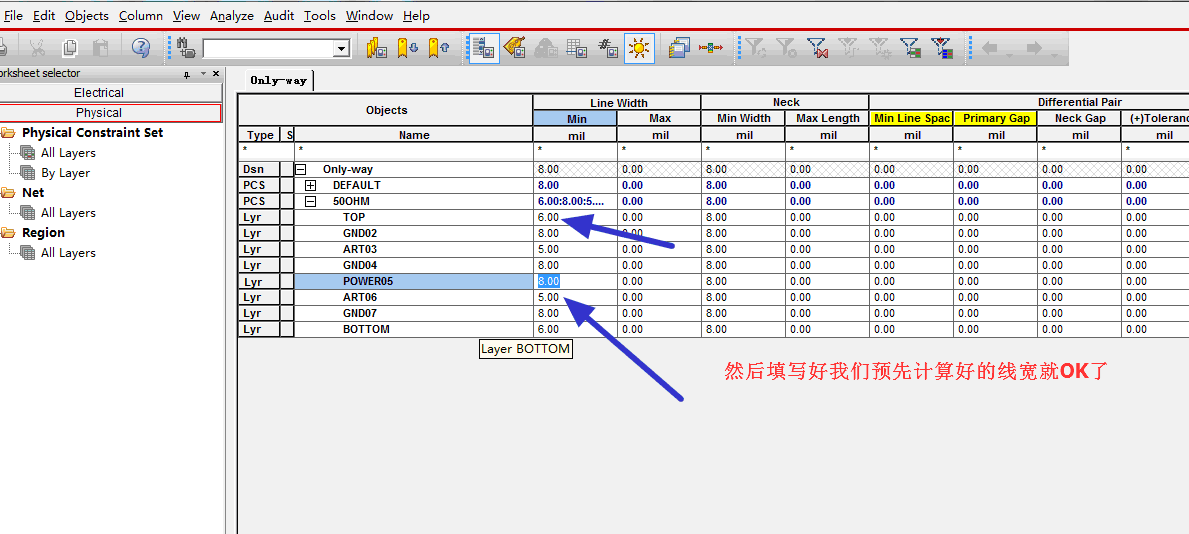Switch to the Only-way worksheet tab
This screenshot has height=534, width=1189.
click(x=278, y=80)
